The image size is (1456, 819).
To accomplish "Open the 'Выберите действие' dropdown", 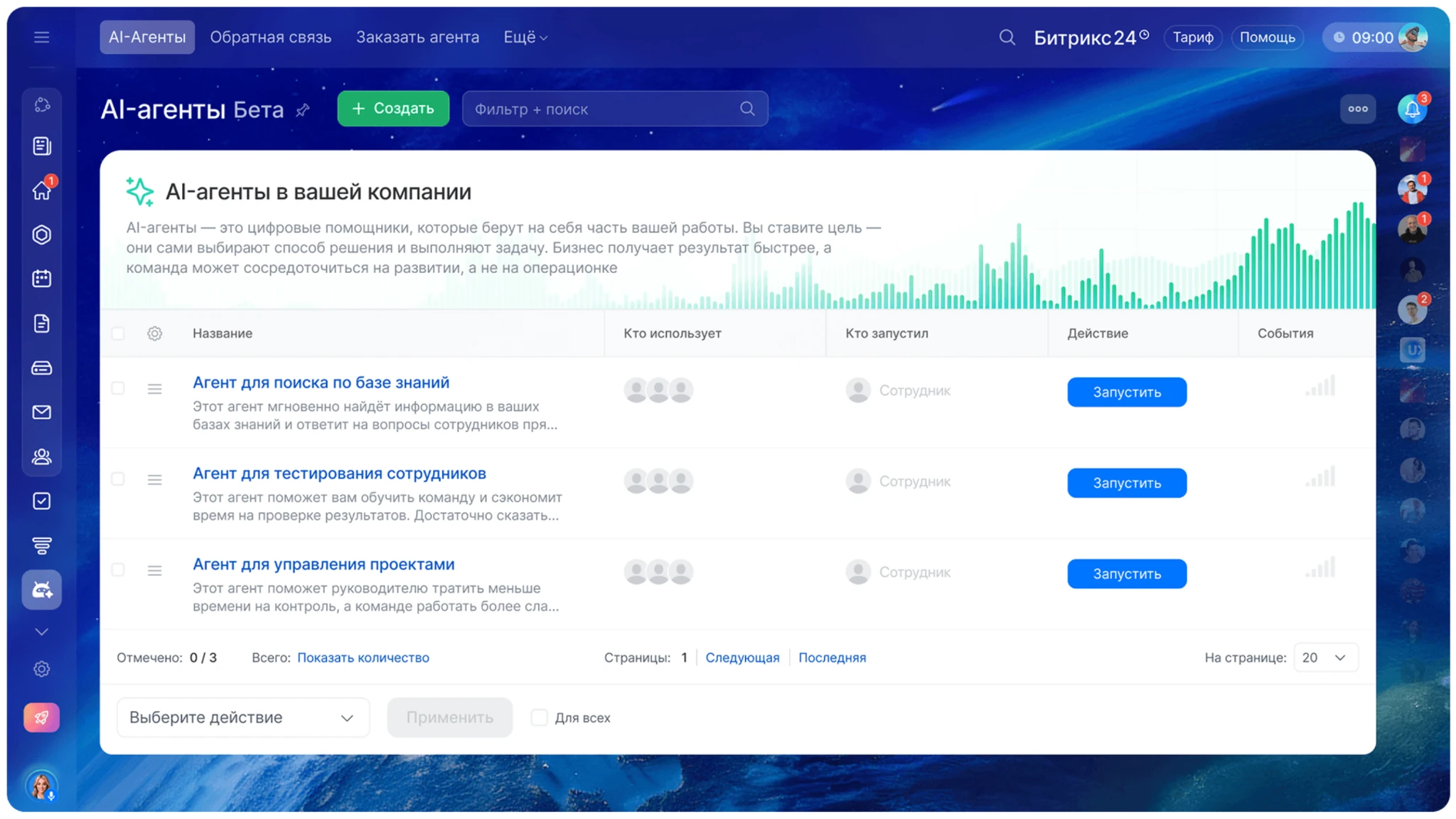I will coord(243,717).
